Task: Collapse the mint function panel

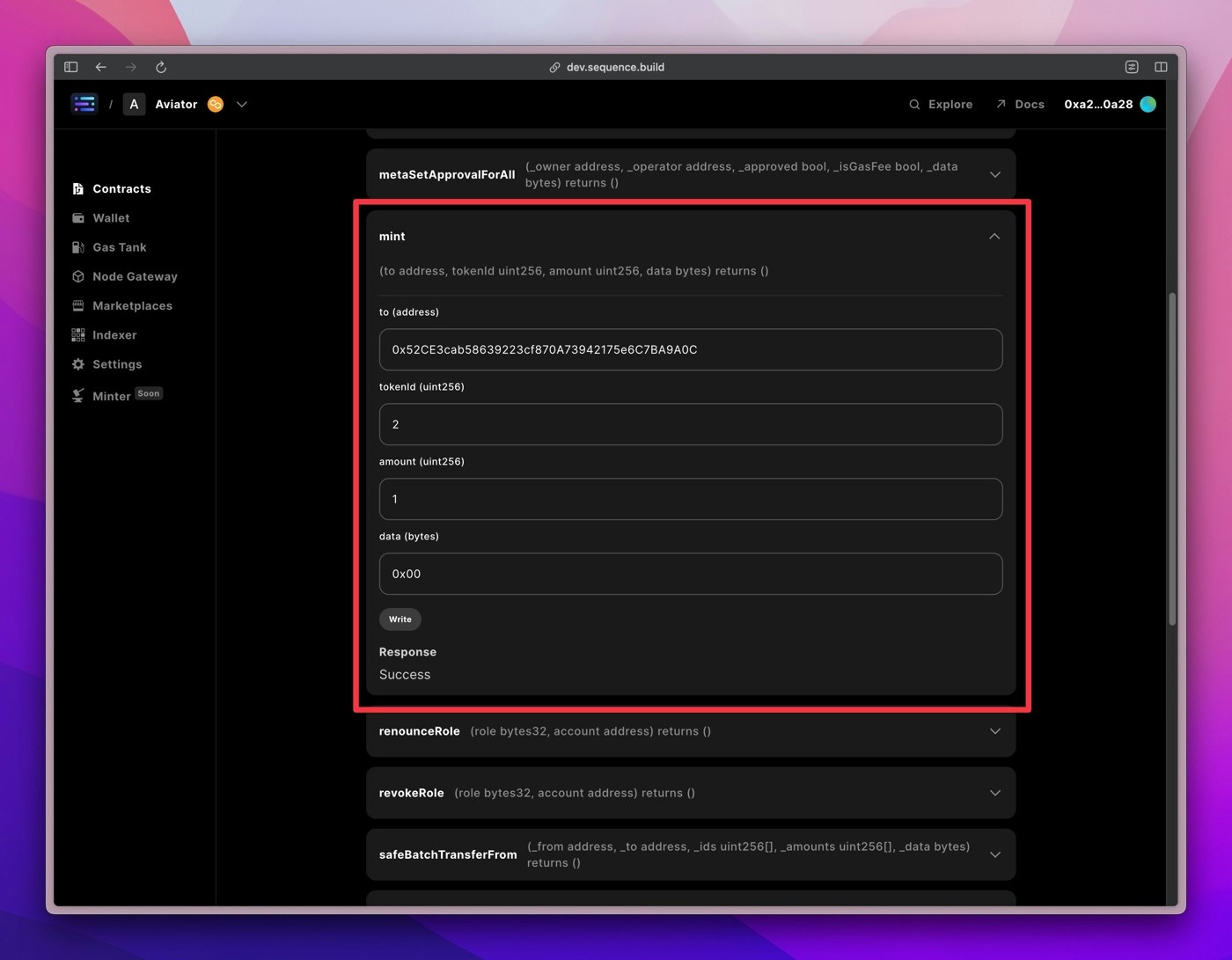Action: coord(994,236)
